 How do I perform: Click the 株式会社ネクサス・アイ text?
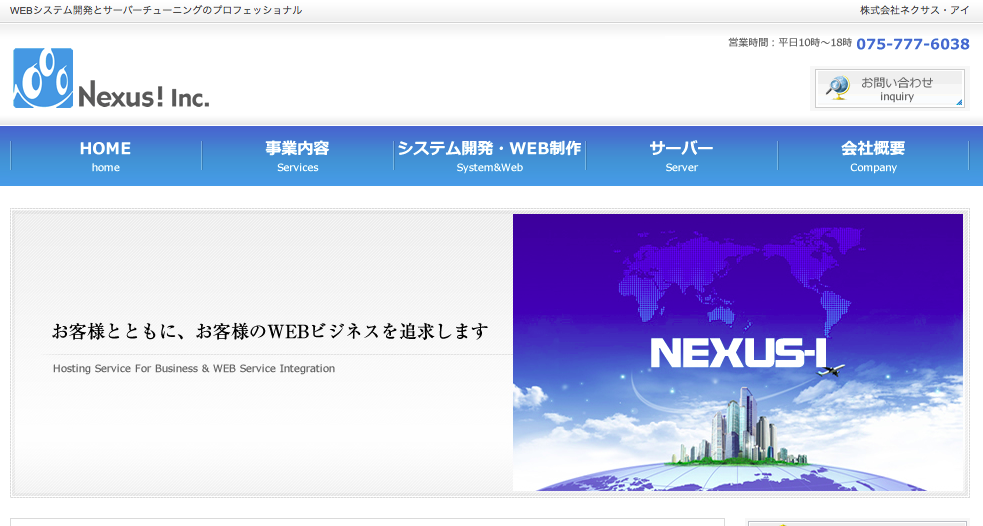coord(915,10)
